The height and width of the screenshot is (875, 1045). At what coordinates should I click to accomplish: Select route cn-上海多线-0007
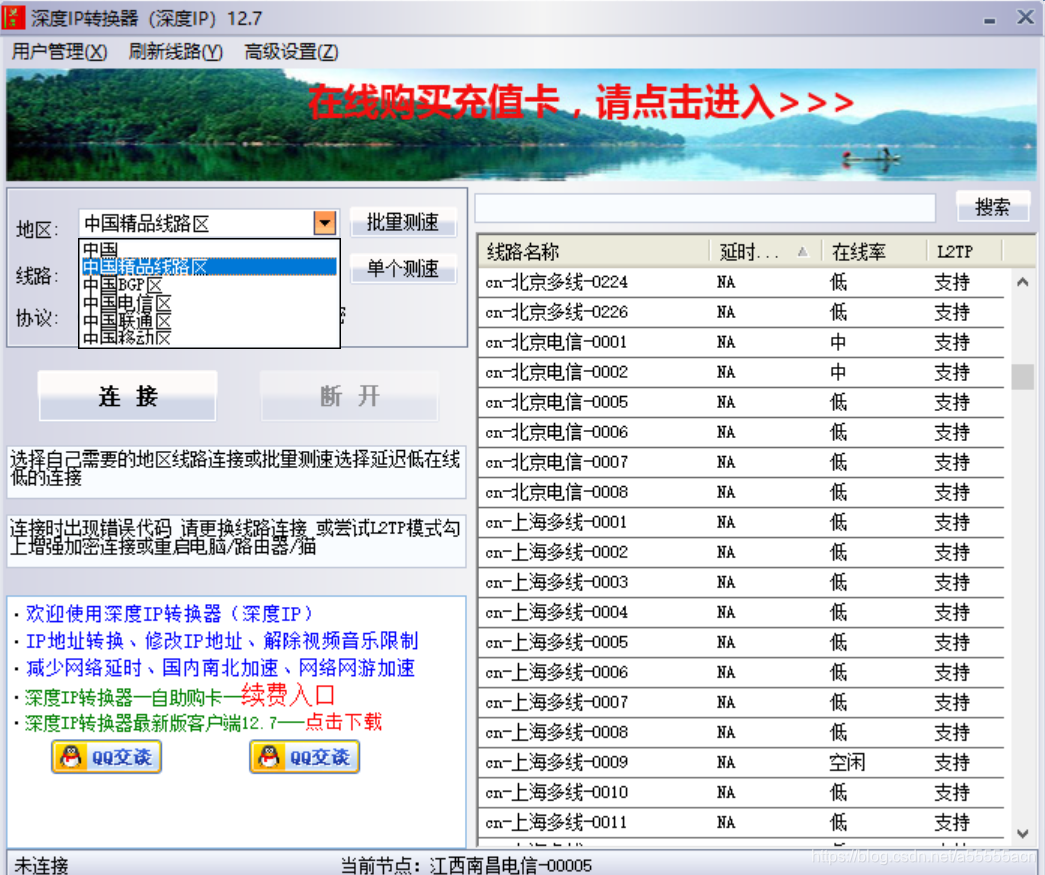(741, 702)
